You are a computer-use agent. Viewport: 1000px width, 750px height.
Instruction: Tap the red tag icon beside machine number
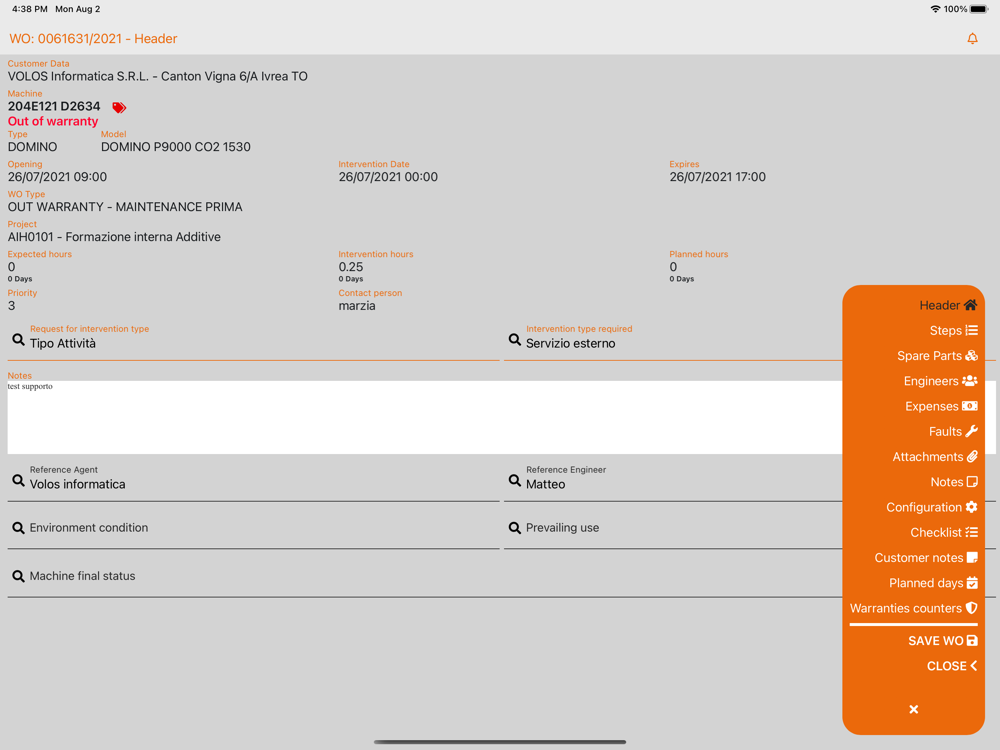[119, 107]
